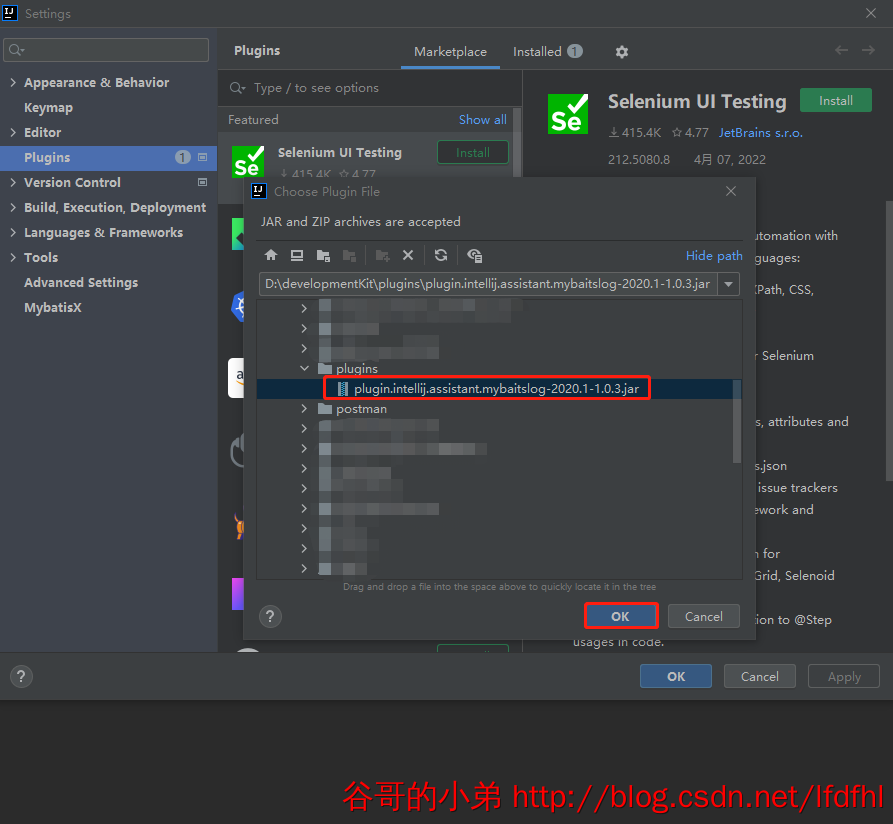Expand Tools settings section
The width and height of the screenshot is (893, 824).
click(x=13, y=257)
